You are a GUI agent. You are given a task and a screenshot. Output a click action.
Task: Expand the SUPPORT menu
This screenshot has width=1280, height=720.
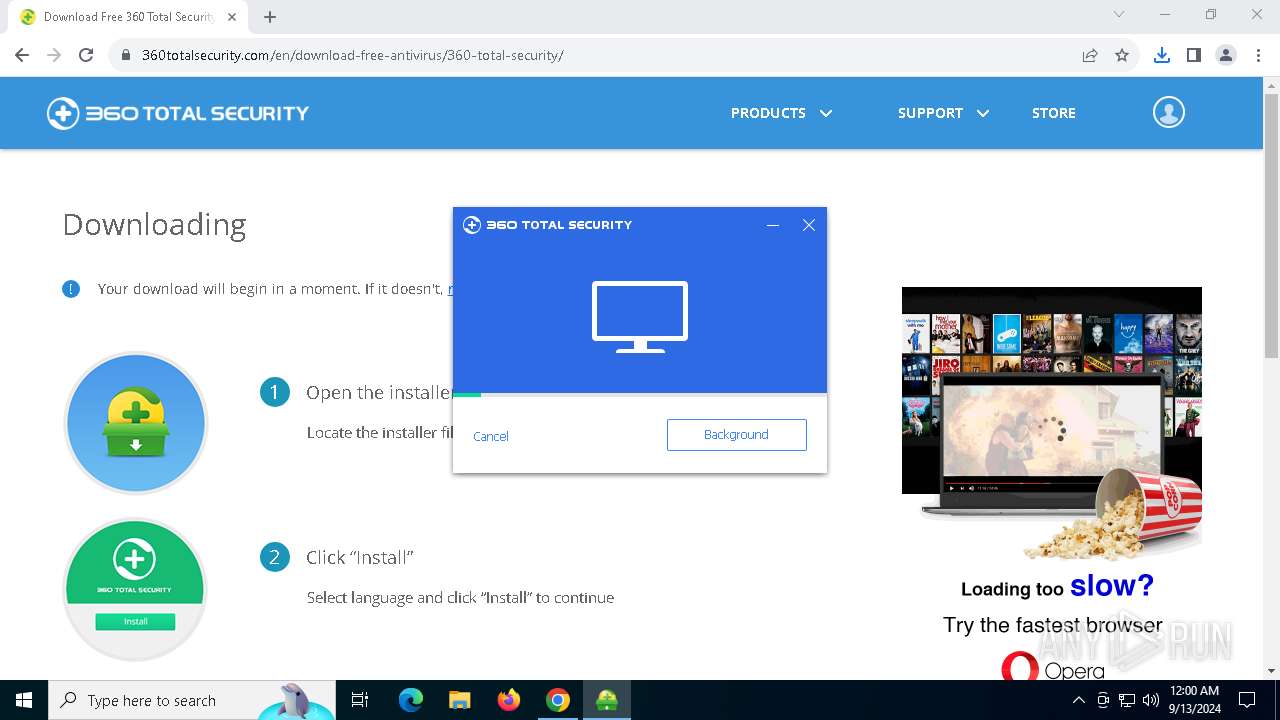click(x=943, y=113)
